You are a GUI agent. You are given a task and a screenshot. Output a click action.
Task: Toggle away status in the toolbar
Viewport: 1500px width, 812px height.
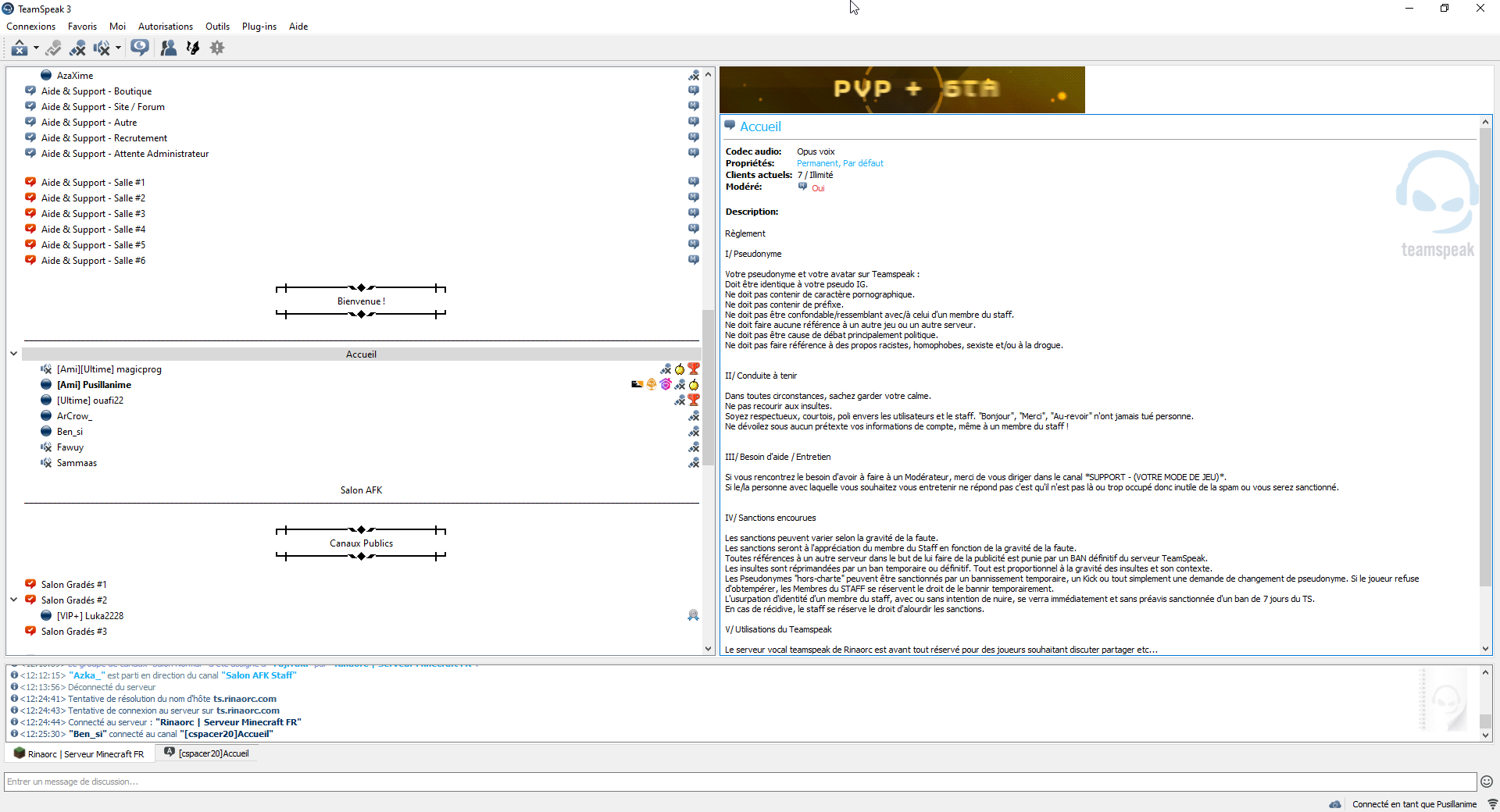point(20,48)
